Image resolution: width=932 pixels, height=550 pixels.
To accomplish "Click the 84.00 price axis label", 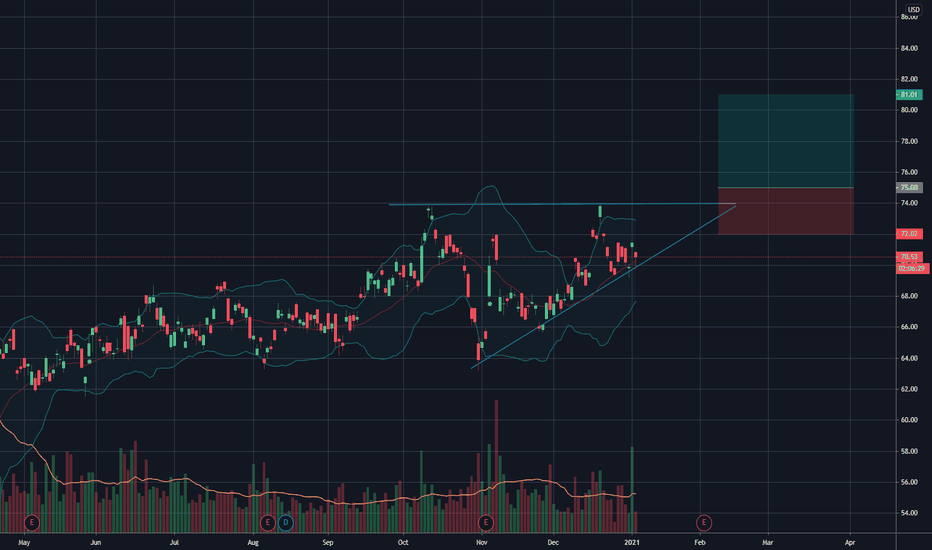I will [x=909, y=48].
